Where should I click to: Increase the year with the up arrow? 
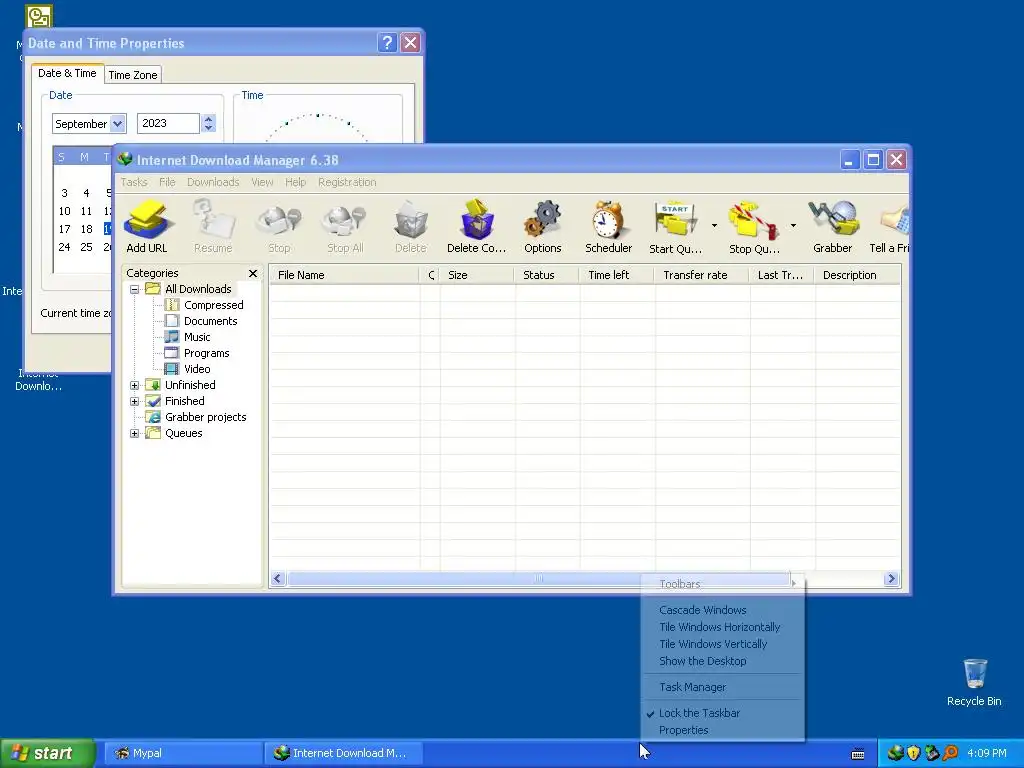pyautogui.click(x=208, y=119)
